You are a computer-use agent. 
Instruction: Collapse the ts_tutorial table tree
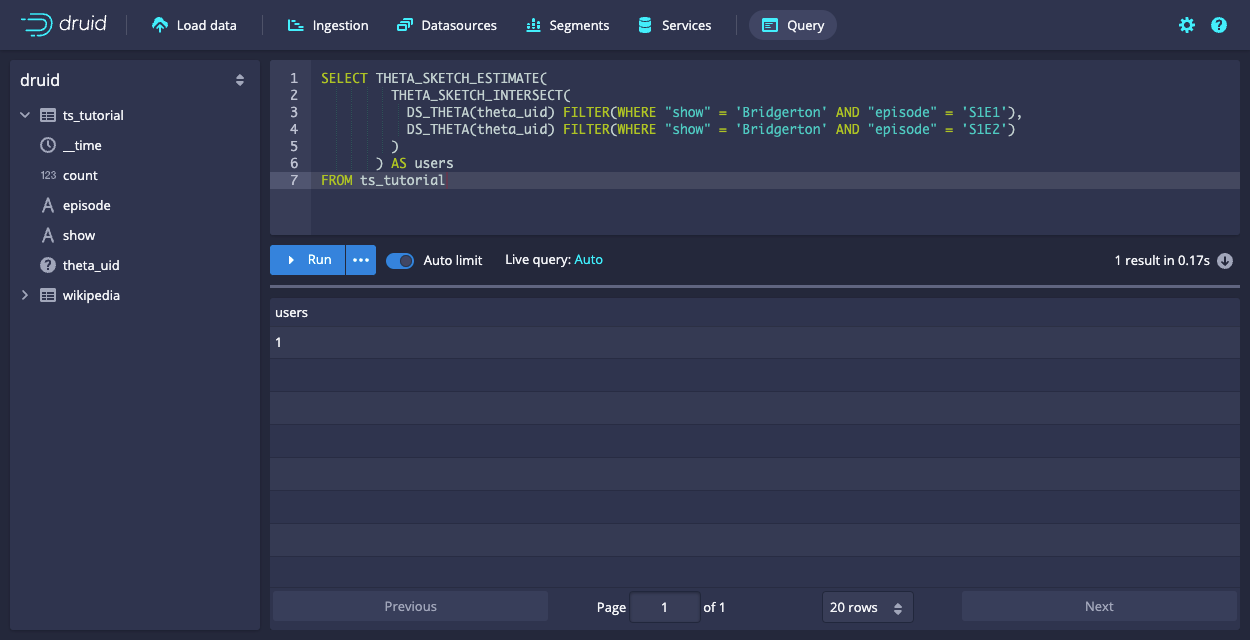tap(24, 115)
